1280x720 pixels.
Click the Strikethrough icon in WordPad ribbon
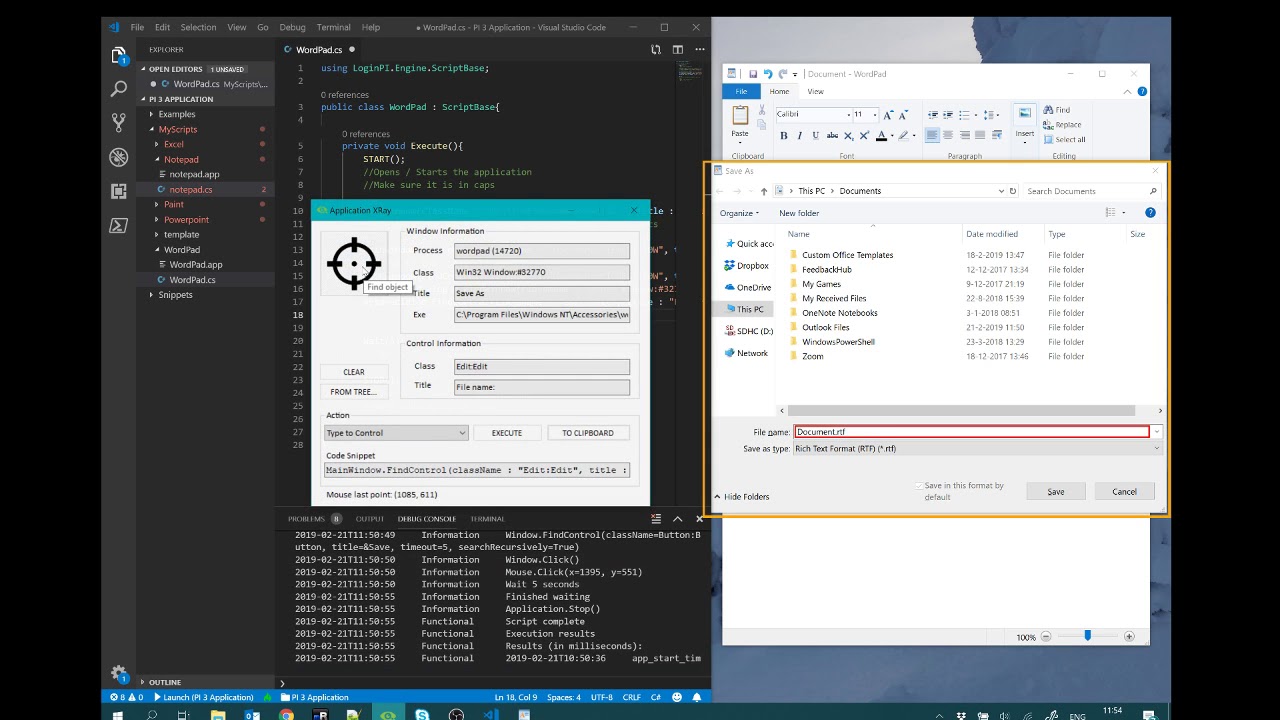[831, 135]
